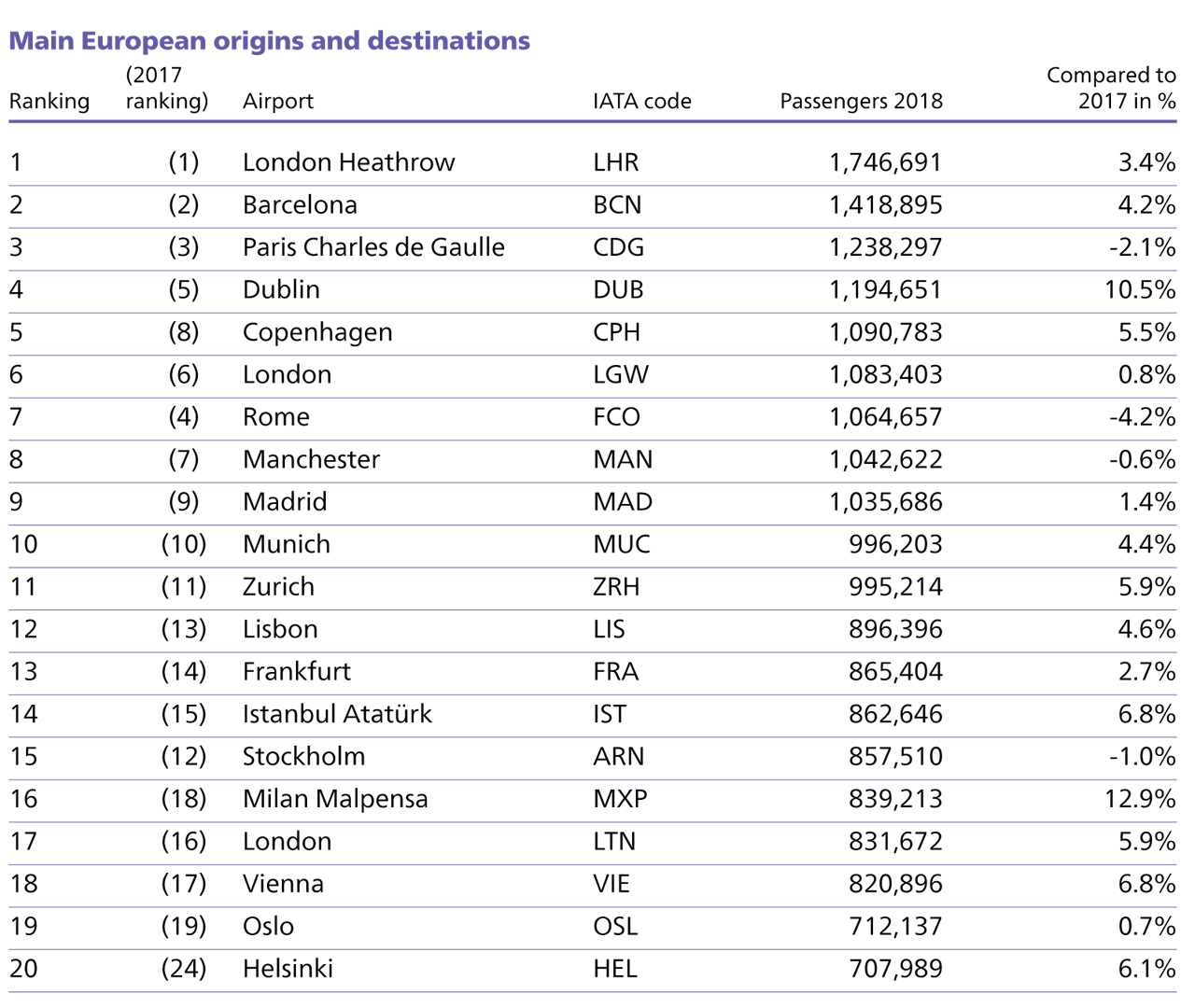Image resolution: width=1195 pixels, height=1008 pixels.
Task: Click the 'FCO' code
Action: click(x=617, y=417)
